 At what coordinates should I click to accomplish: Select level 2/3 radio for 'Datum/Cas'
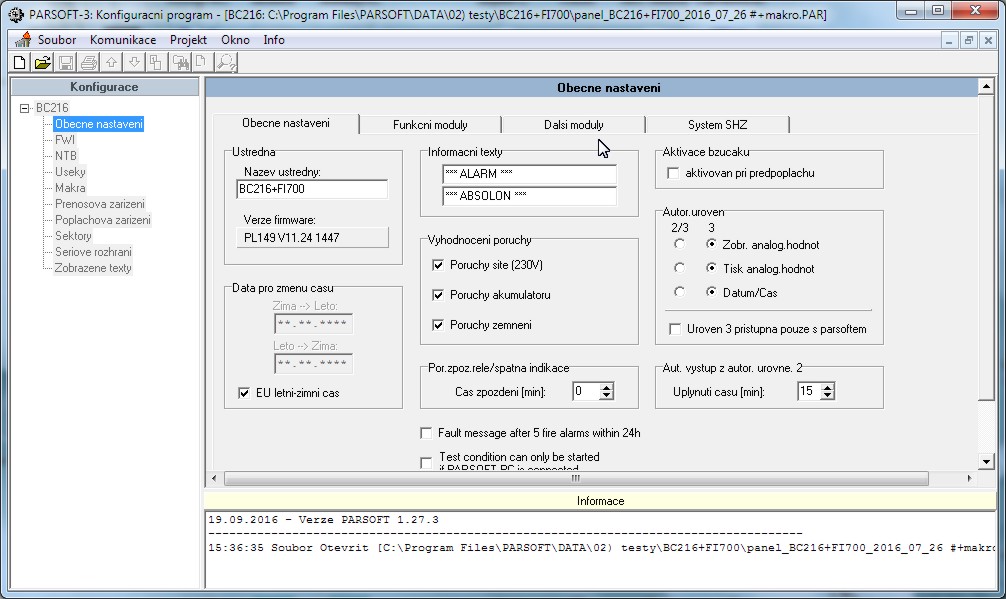click(680, 292)
